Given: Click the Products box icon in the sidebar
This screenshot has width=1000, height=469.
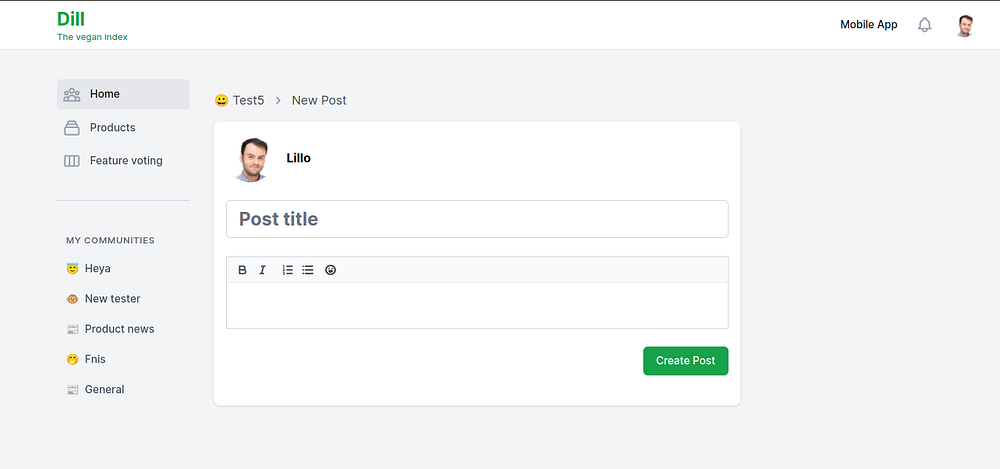Looking at the screenshot, I should [x=72, y=128].
